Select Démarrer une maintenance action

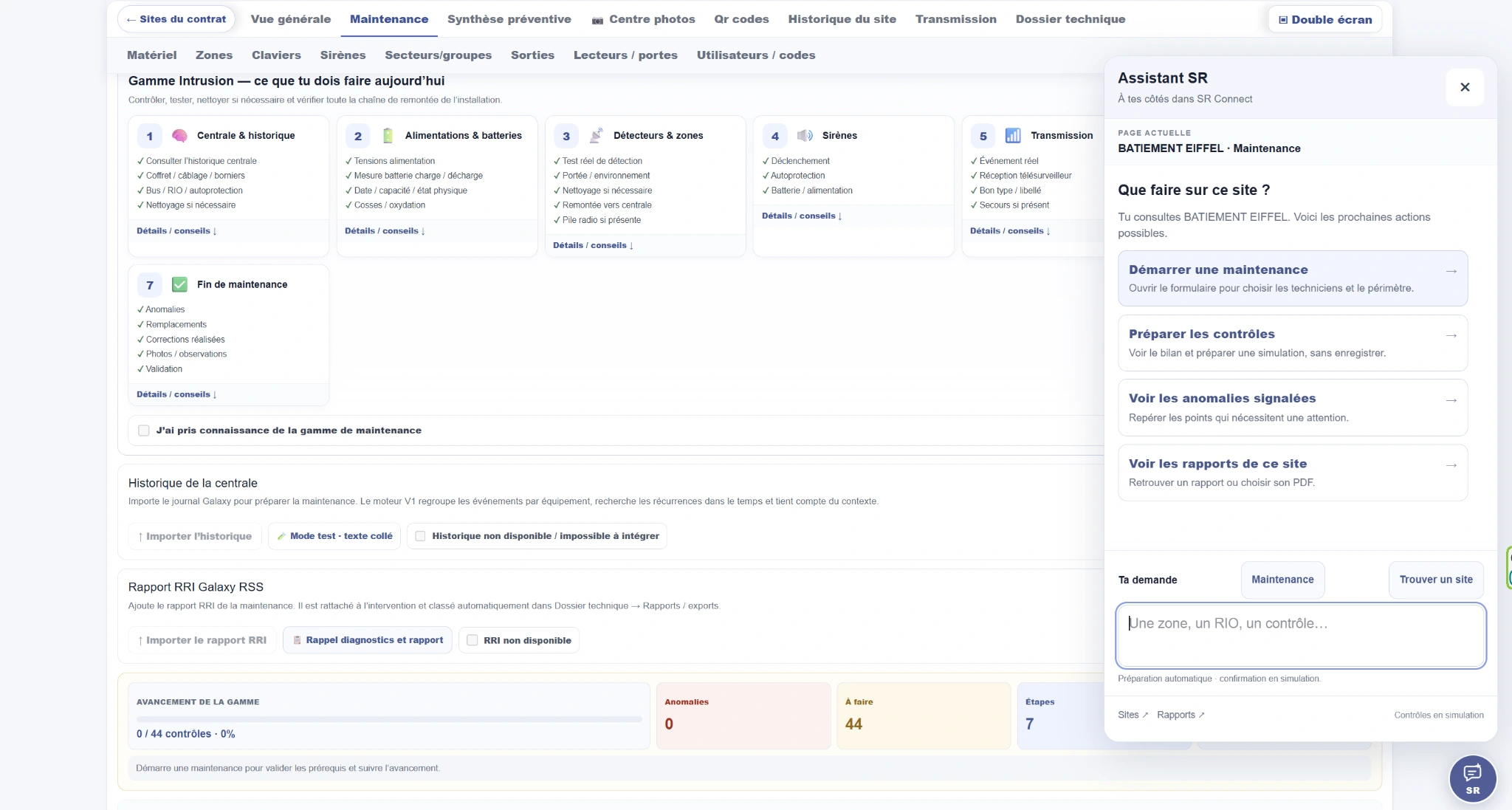(x=1293, y=278)
